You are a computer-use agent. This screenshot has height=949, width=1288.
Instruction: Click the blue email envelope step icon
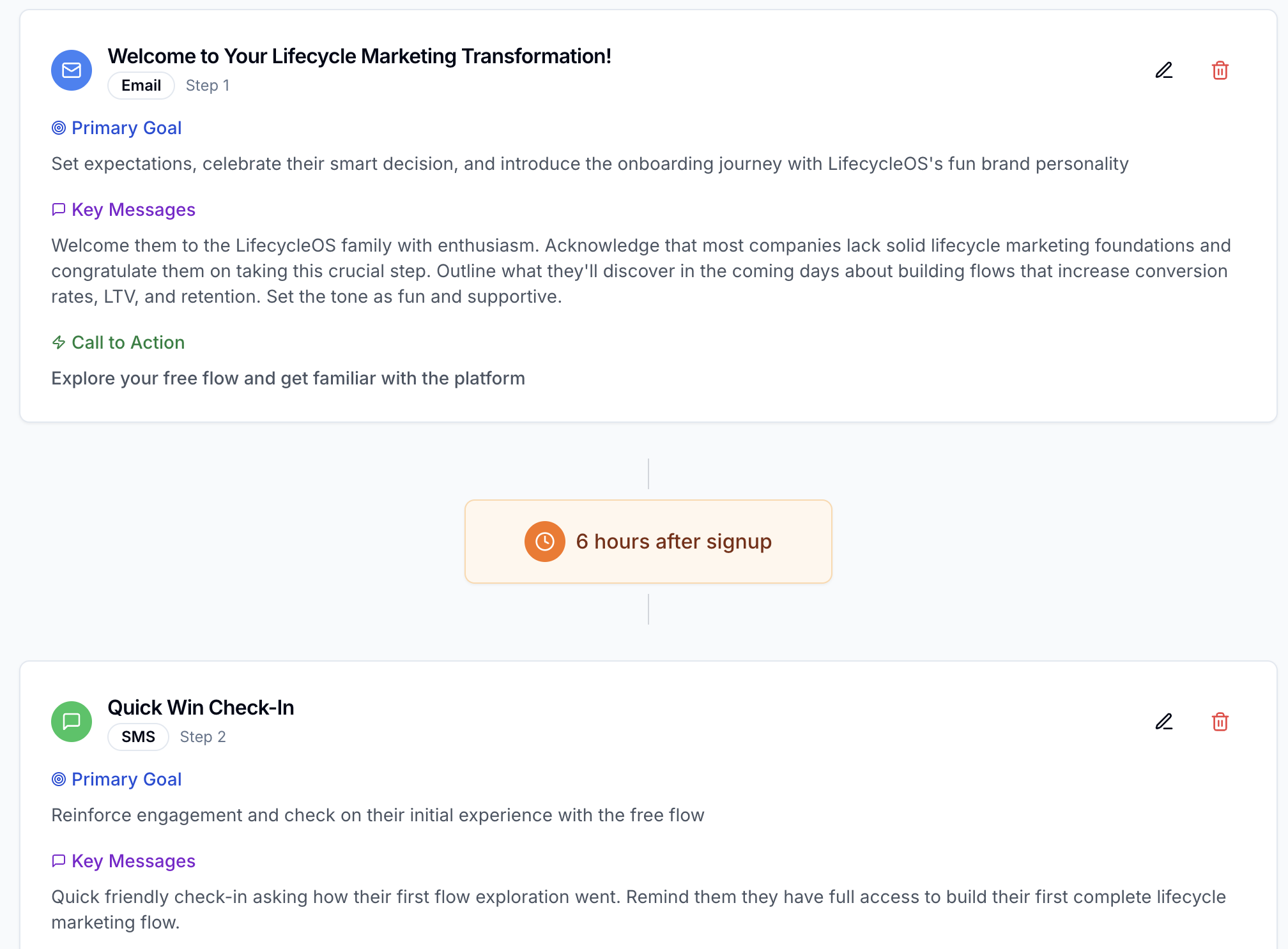click(72, 70)
